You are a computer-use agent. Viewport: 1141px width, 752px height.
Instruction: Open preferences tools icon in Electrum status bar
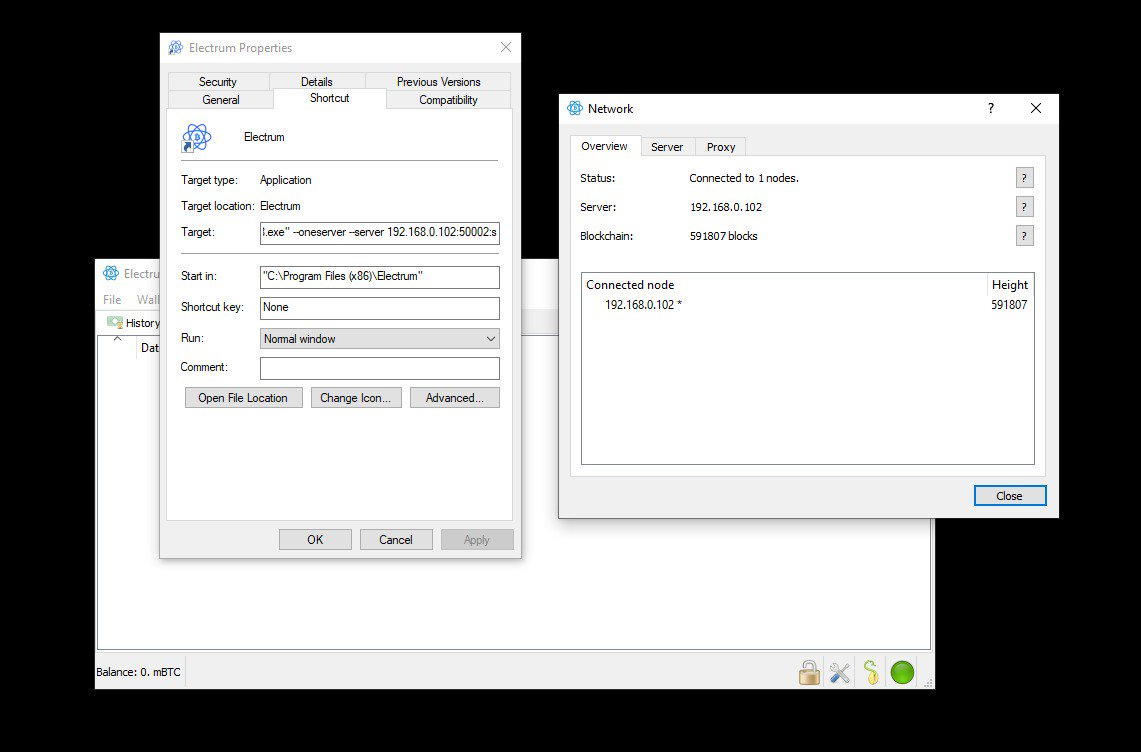point(840,672)
